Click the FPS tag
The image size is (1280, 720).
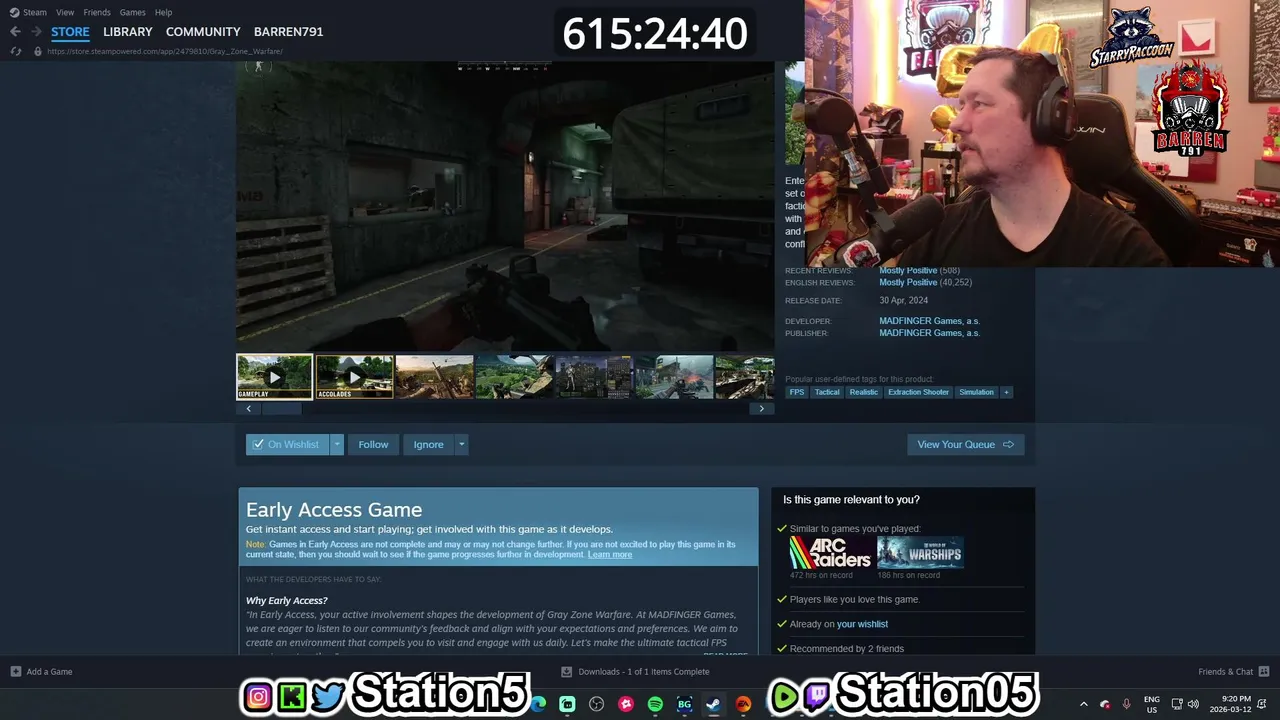point(797,392)
